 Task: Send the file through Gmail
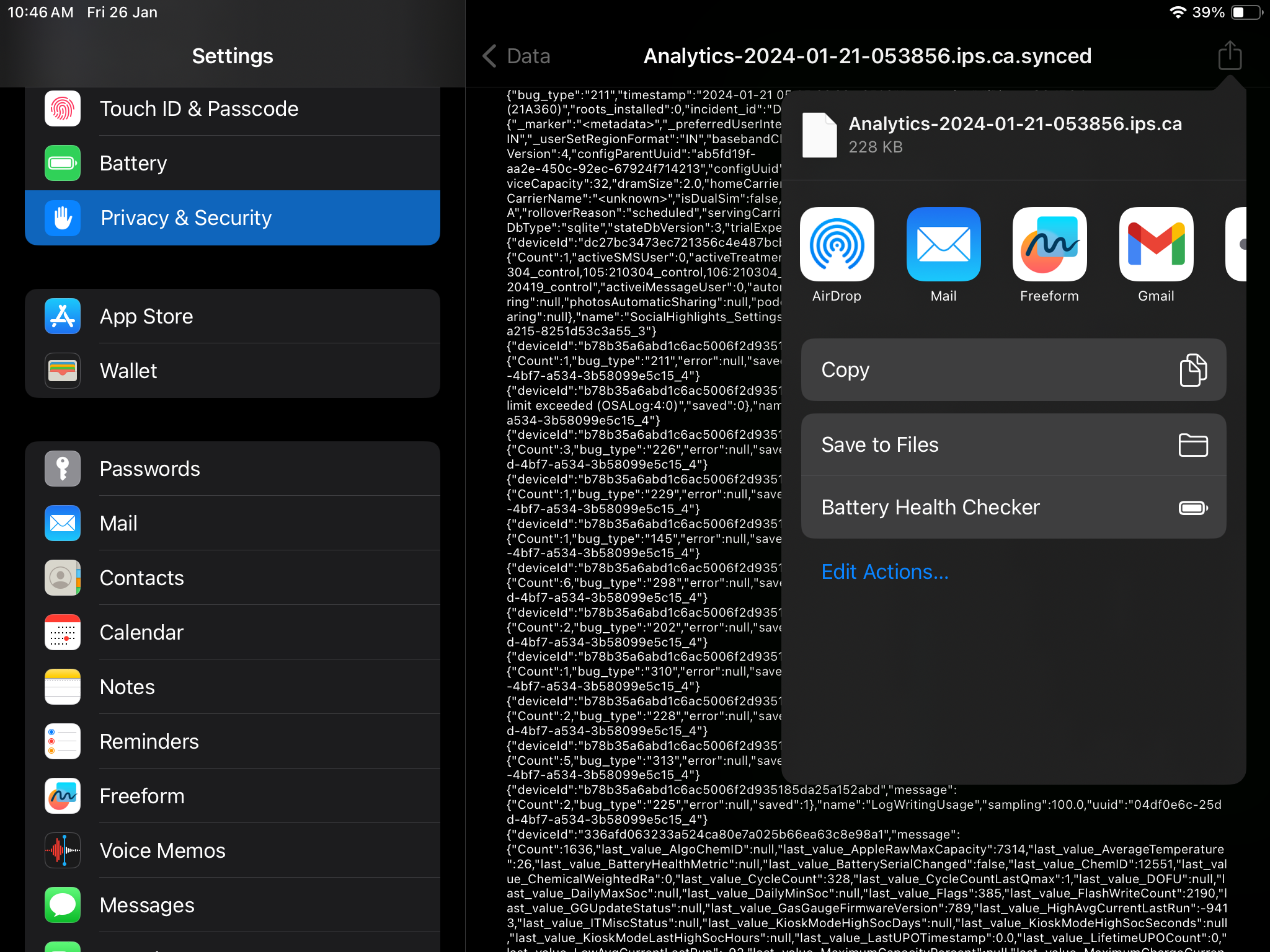click(1155, 244)
